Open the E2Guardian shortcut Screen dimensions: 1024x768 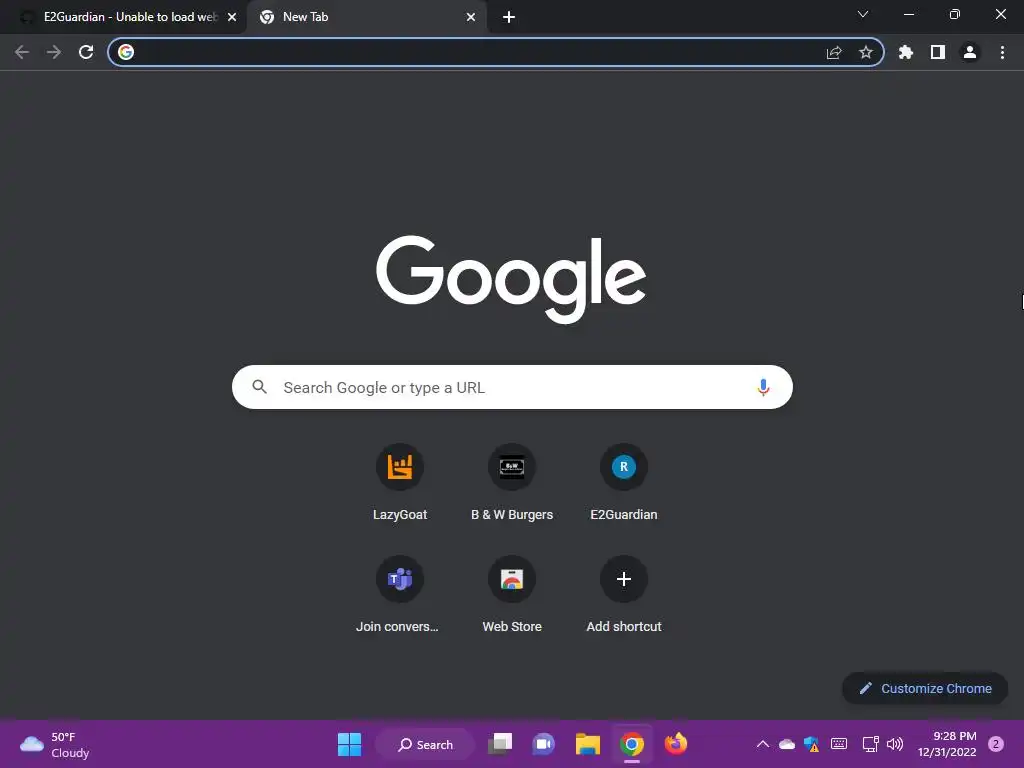click(x=624, y=483)
